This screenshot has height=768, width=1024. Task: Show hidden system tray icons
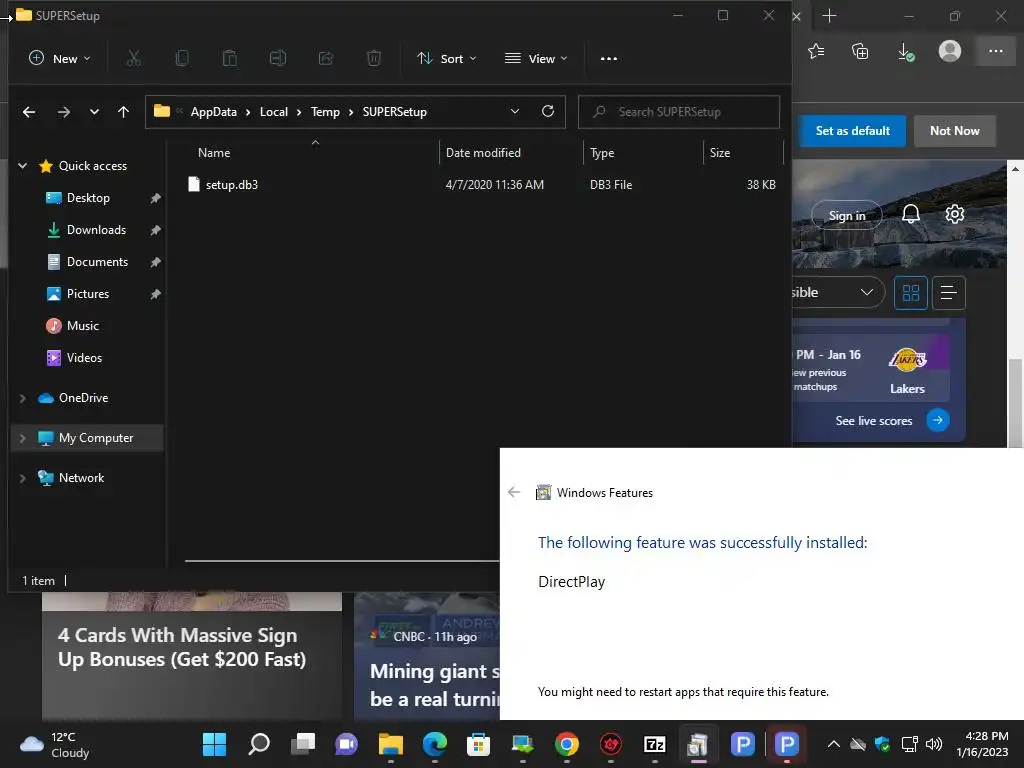coord(834,744)
